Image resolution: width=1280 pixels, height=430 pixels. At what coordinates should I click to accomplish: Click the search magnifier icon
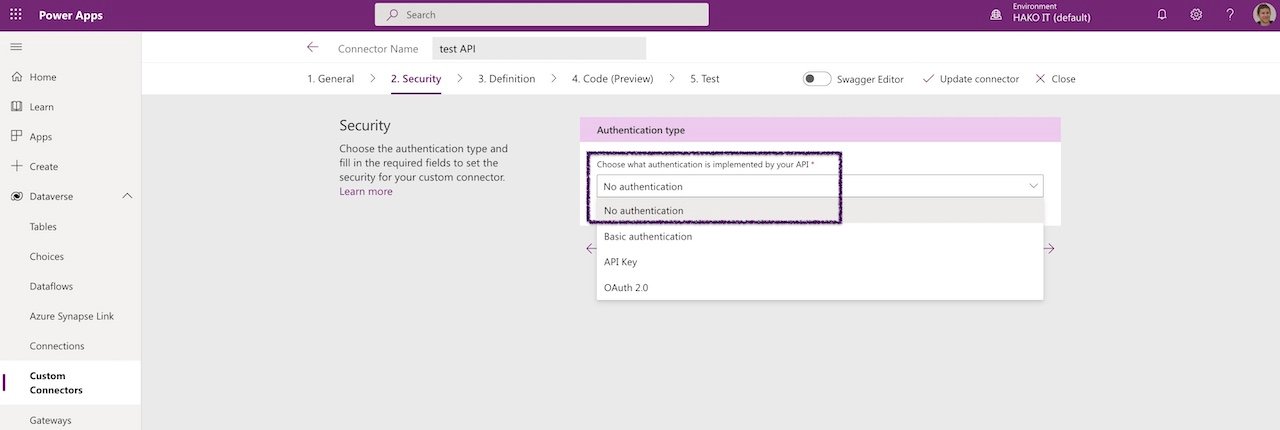coord(392,15)
